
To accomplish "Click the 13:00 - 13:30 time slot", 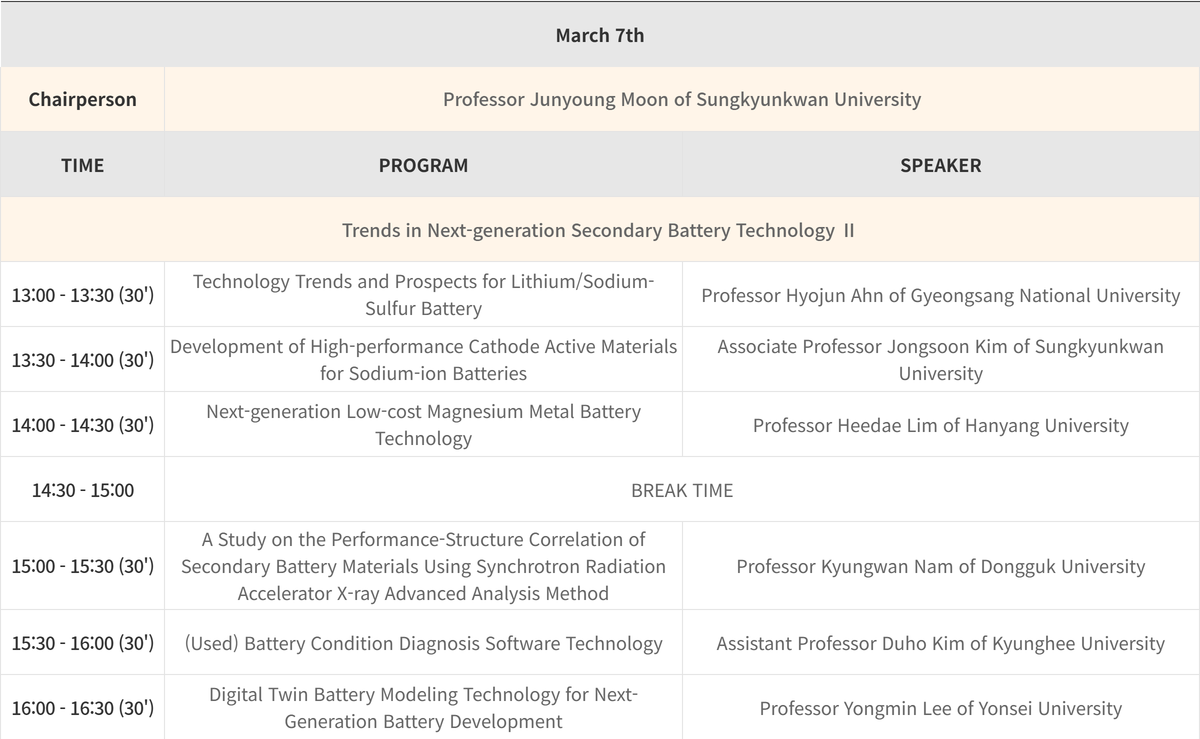I will 82,295.
